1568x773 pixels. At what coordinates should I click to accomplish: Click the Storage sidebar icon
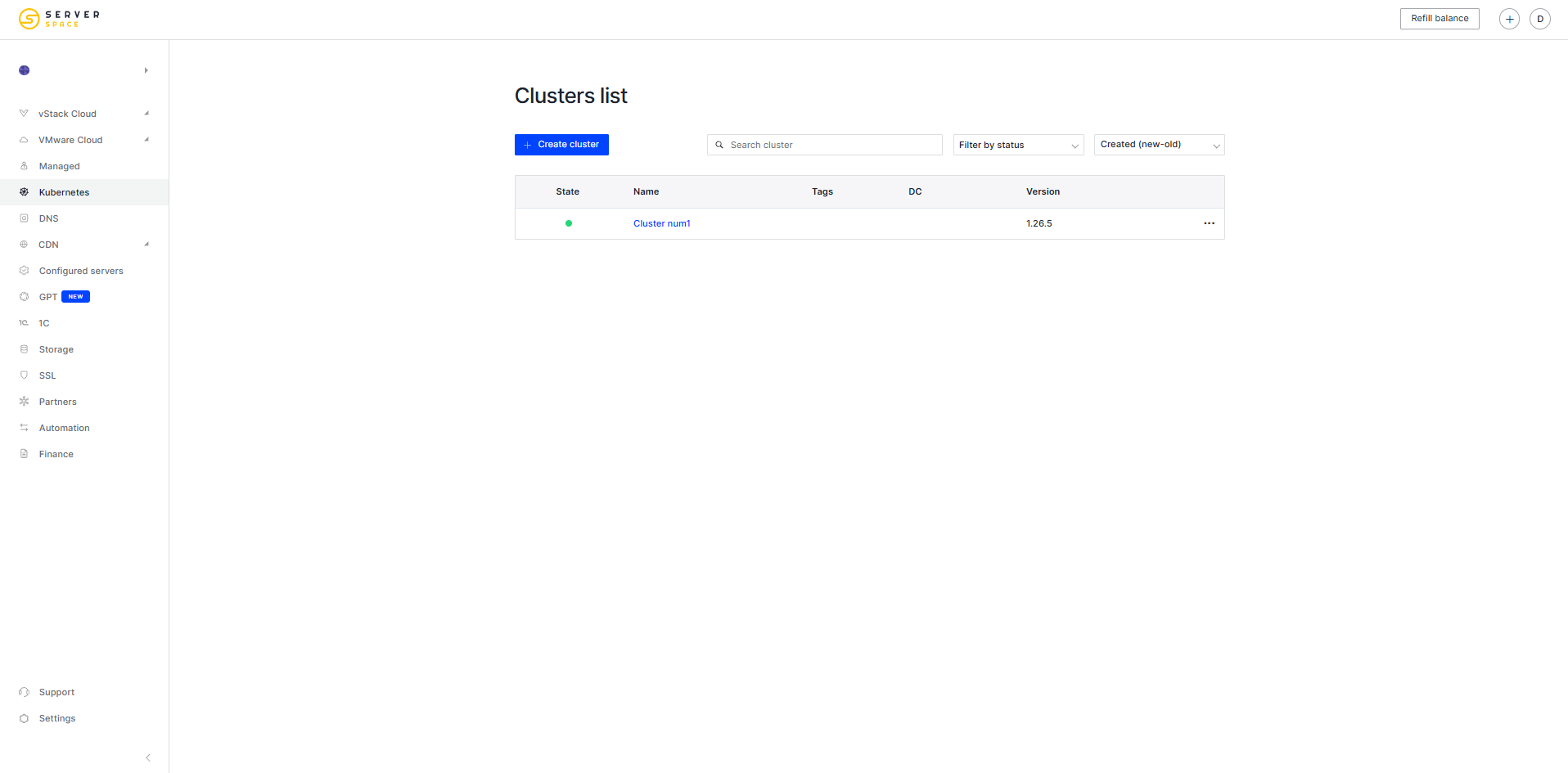24,349
